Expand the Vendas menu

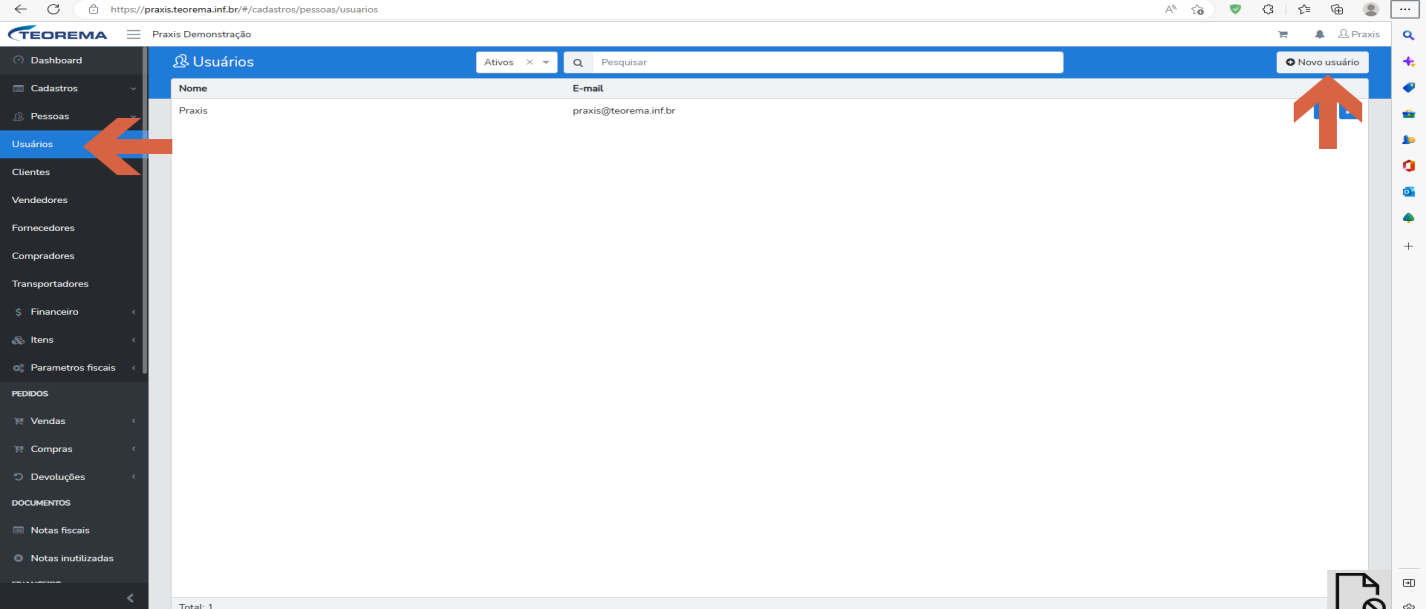pyautogui.click(x=74, y=421)
